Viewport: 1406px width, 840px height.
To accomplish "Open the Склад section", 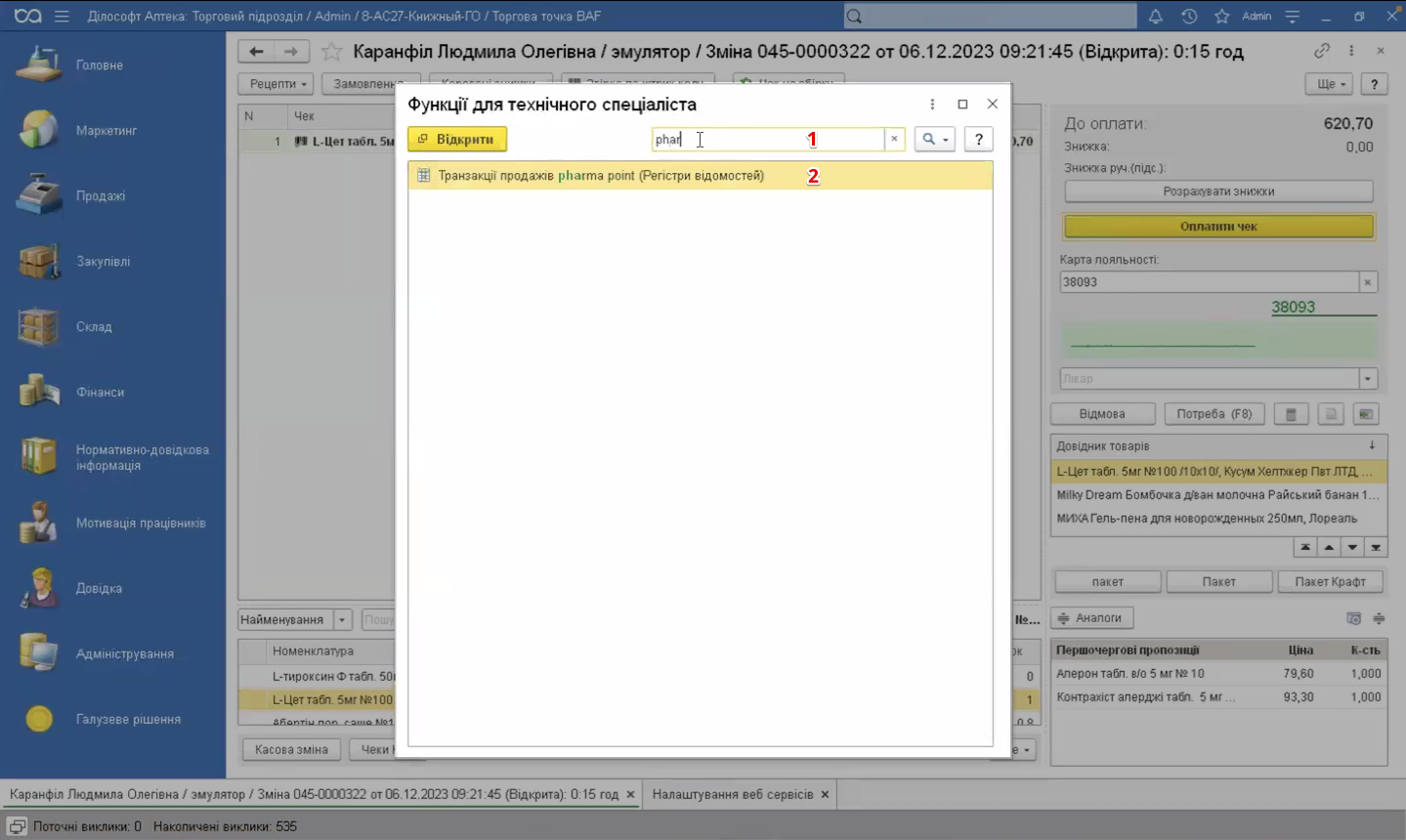I will click(94, 327).
